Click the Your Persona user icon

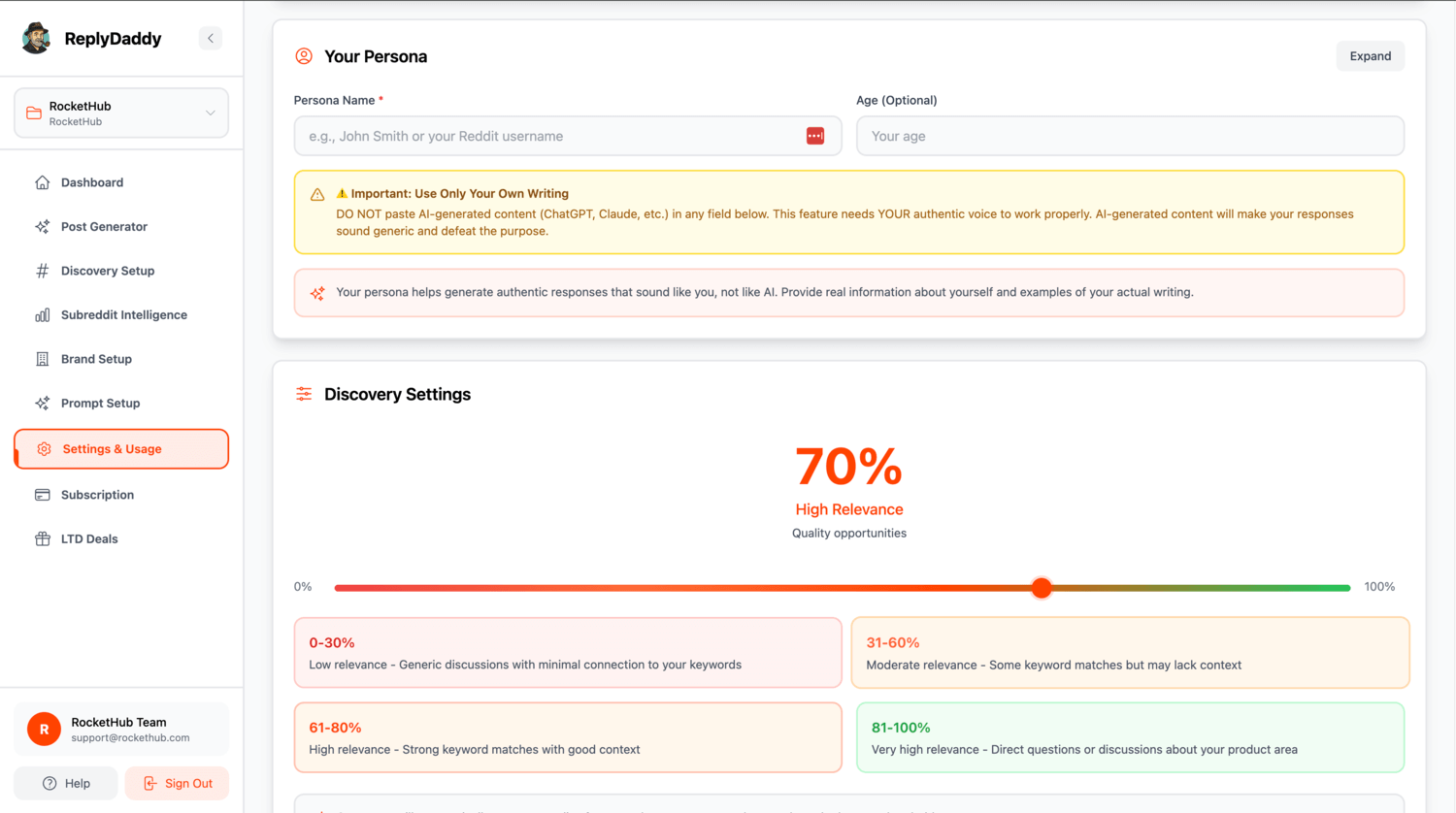[x=304, y=56]
